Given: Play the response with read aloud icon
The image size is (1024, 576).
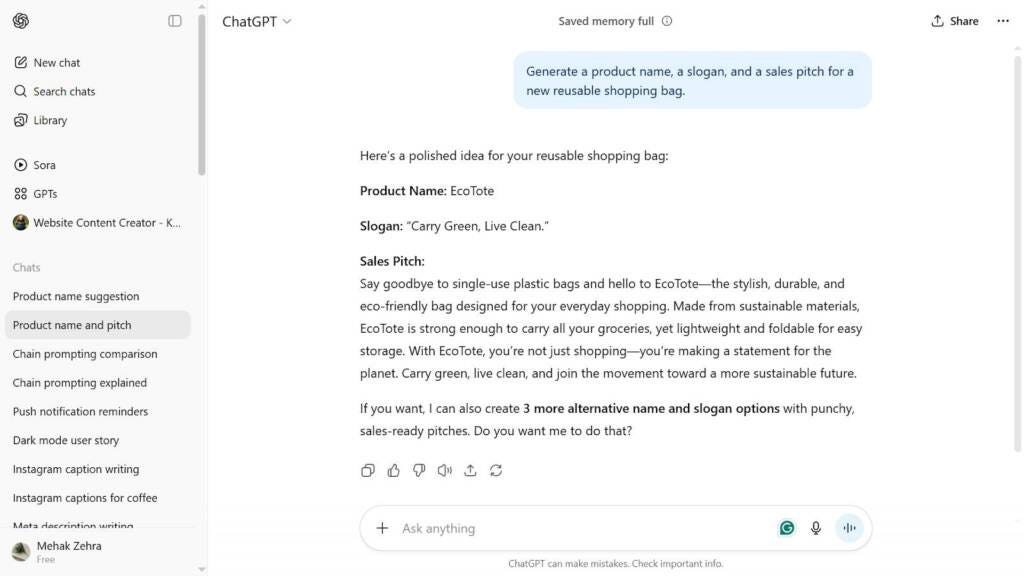Looking at the screenshot, I should pyautogui.click(x=445, y=470).
